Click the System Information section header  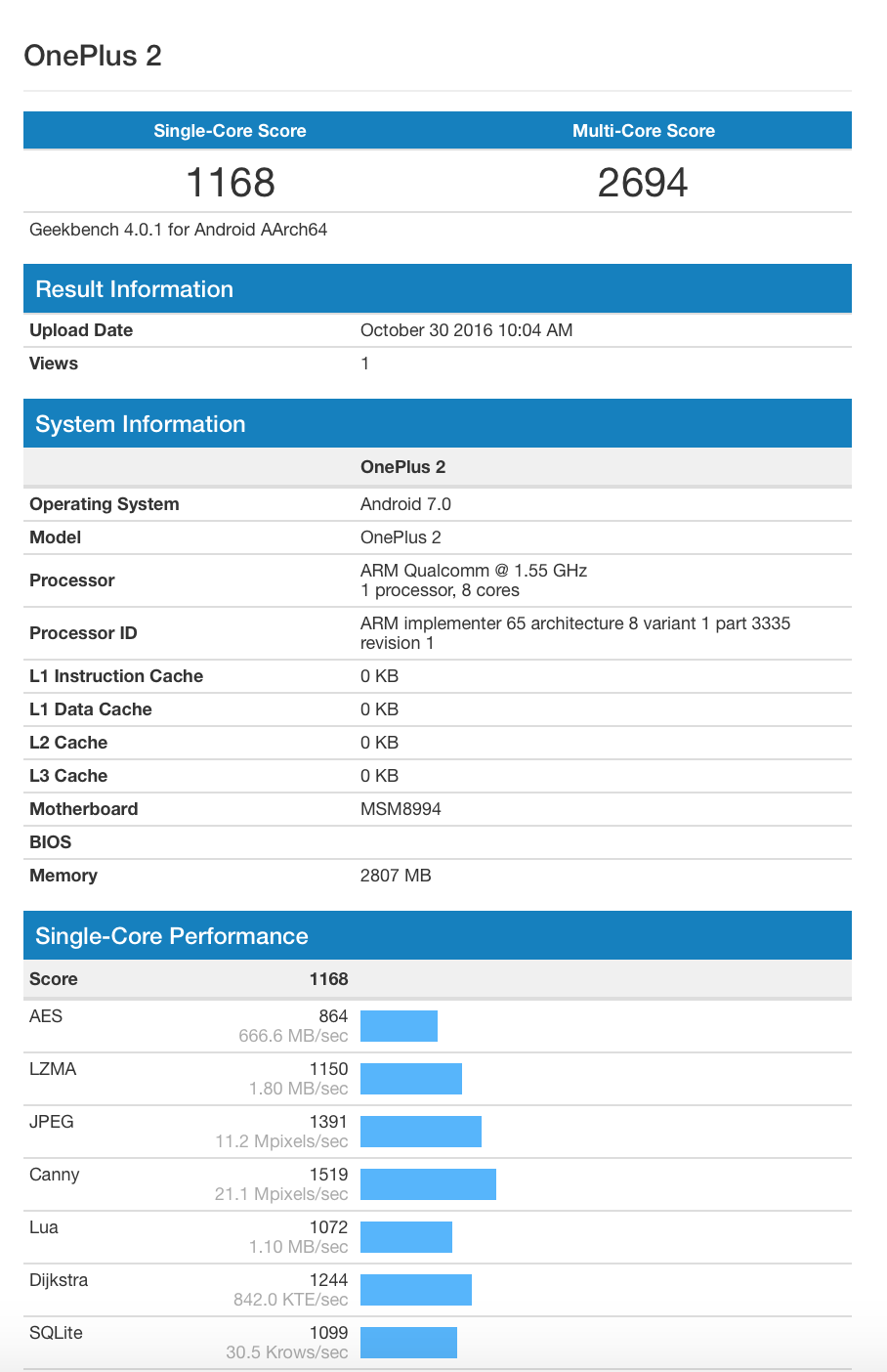tap(141, 424)
